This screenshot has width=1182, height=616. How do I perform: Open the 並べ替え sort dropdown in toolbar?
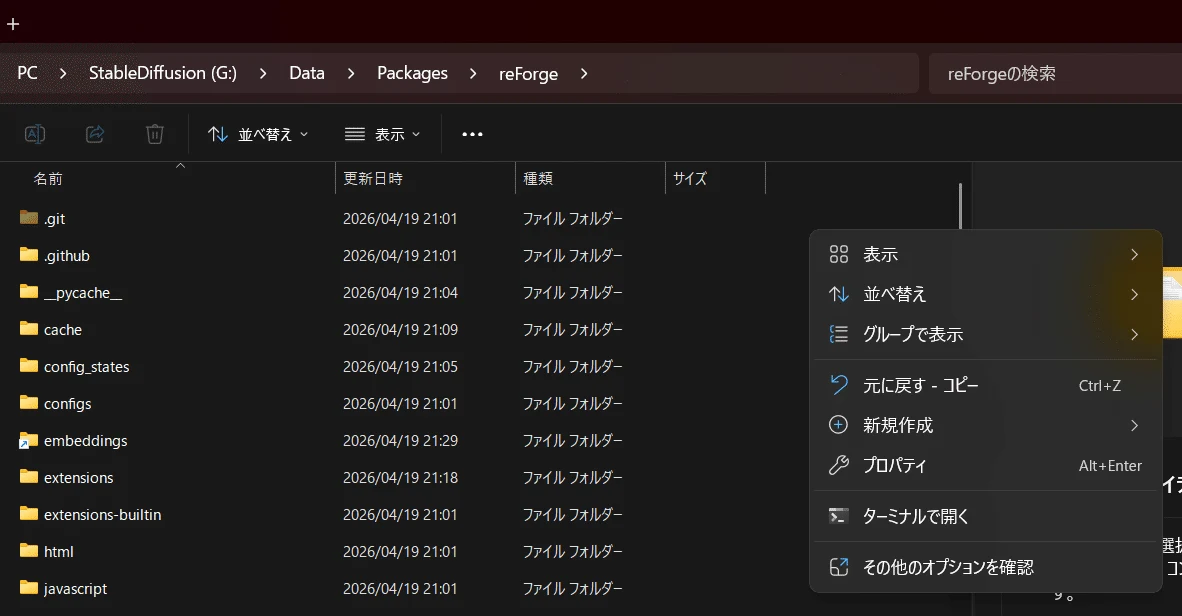point(258,134)
